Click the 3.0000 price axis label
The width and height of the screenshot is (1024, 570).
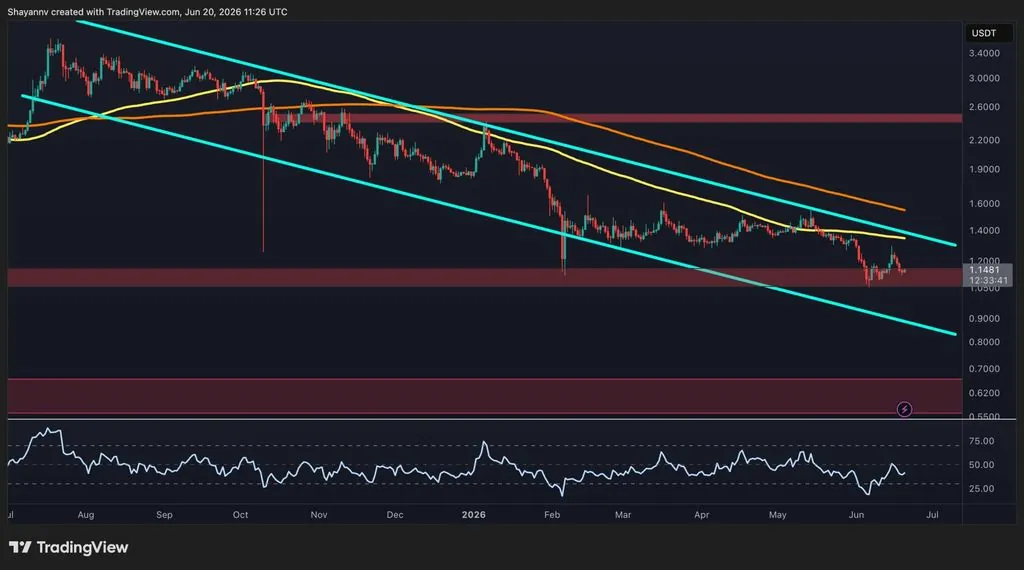(x=984, y=78)
